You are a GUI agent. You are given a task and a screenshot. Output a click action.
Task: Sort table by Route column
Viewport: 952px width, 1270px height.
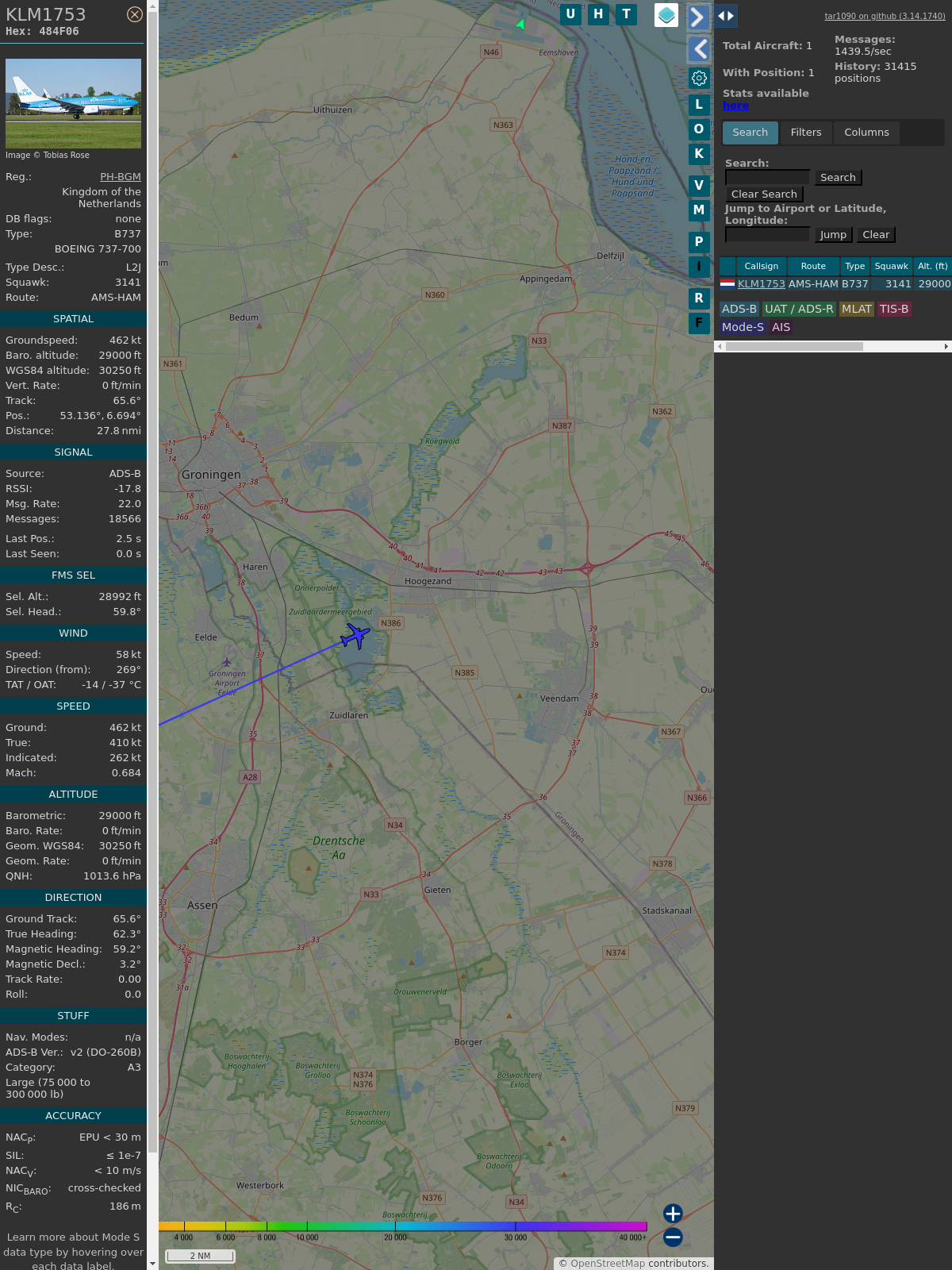click(x=813, y=267)
